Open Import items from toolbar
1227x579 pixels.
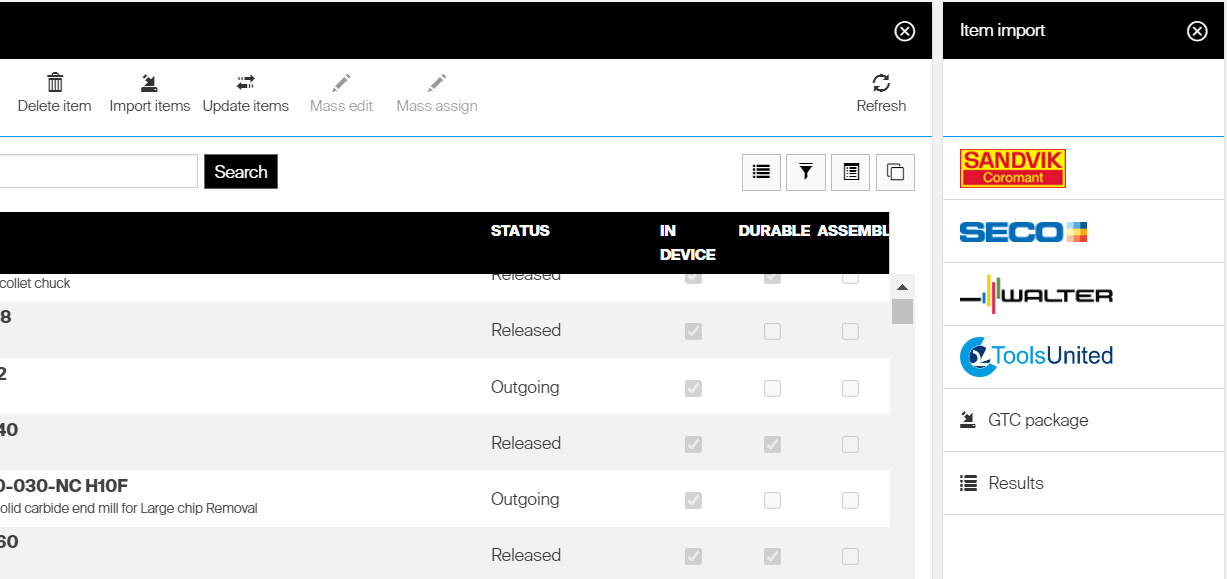[149, 83]
